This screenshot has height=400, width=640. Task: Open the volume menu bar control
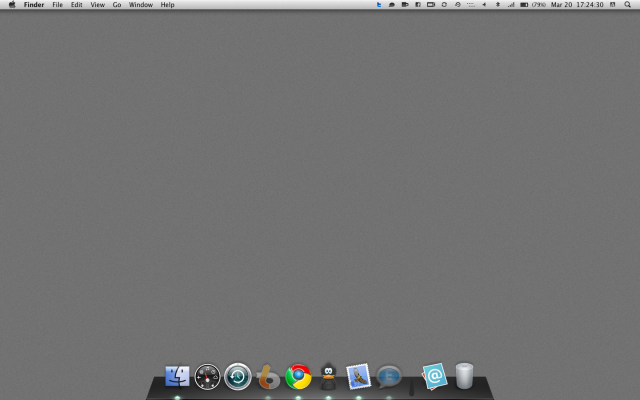tap(484, 4)
